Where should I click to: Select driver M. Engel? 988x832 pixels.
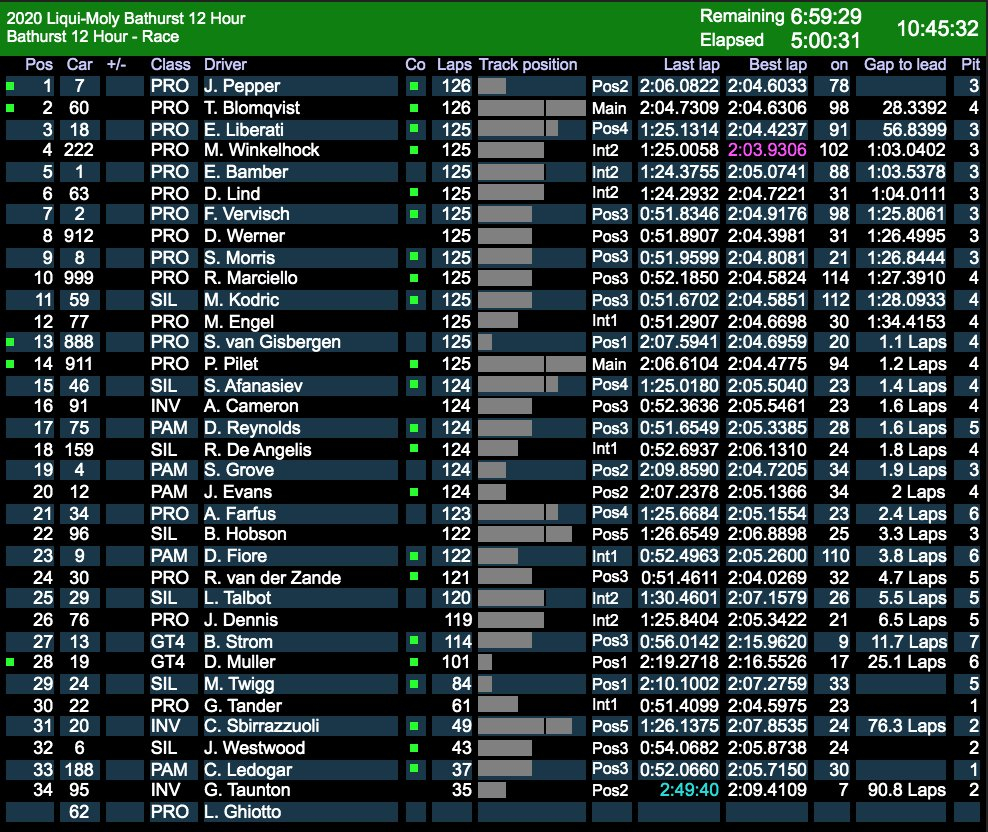pos(238,321)
